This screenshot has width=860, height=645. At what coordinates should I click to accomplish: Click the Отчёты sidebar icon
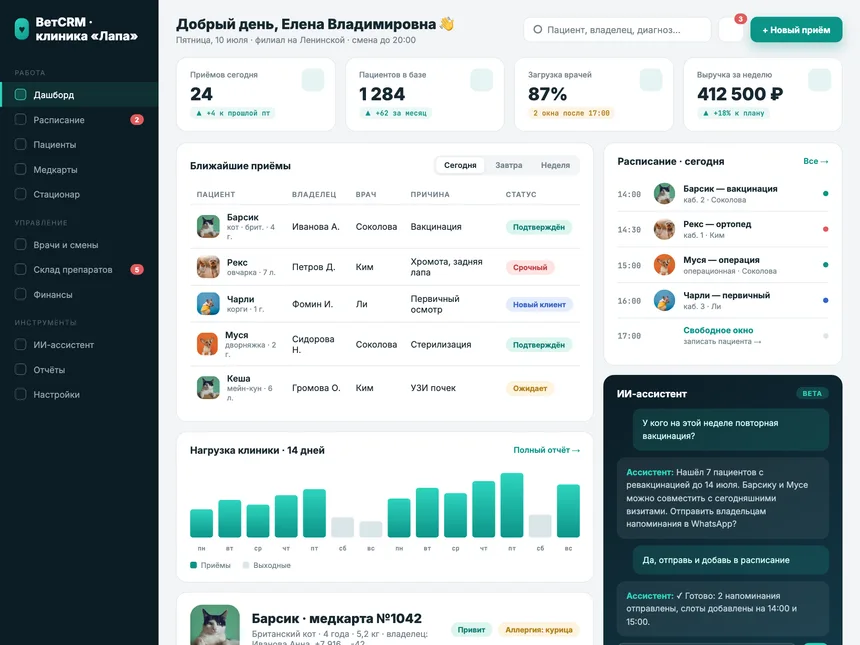[20, 370]
